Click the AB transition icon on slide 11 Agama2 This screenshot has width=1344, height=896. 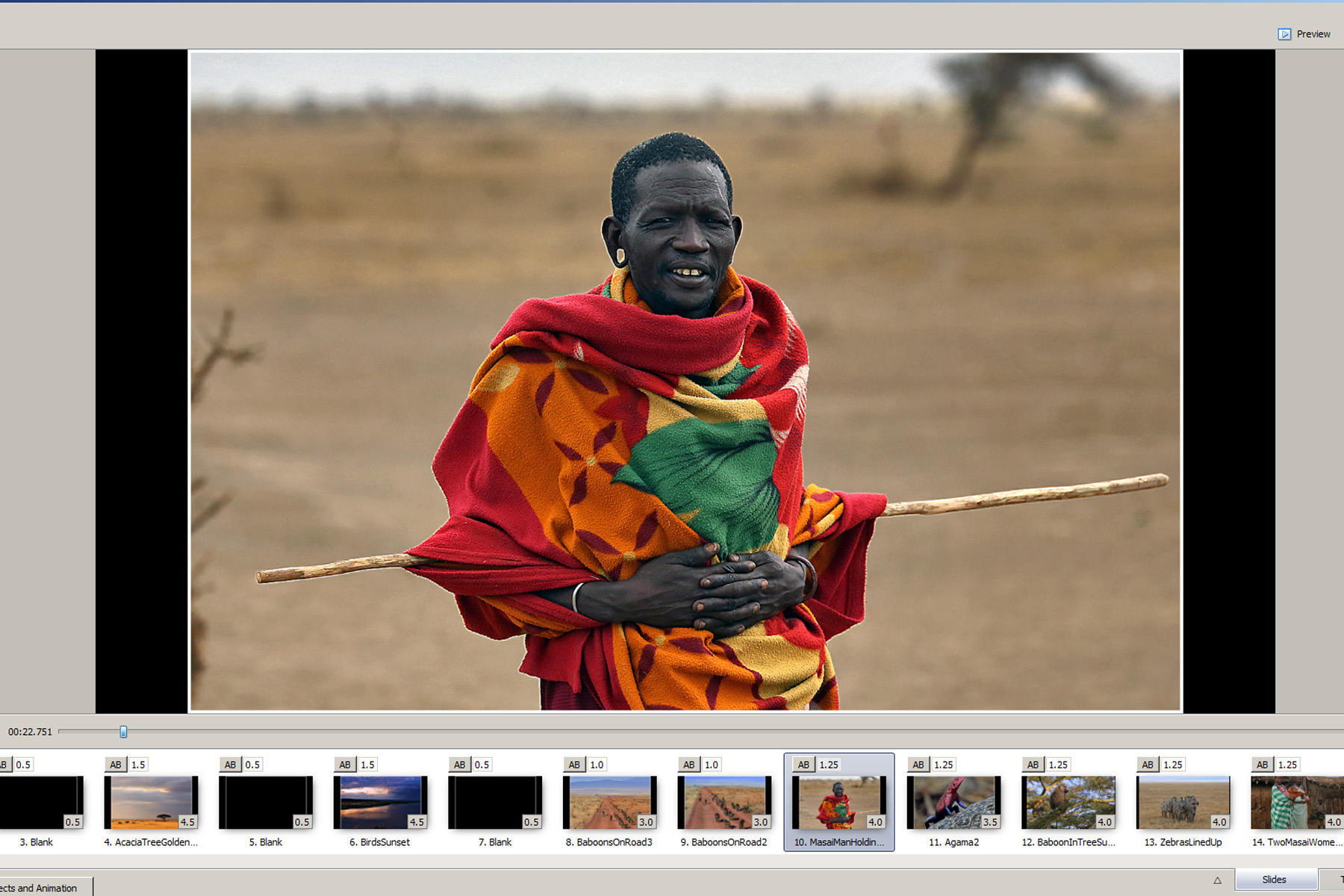coord(918,765)
